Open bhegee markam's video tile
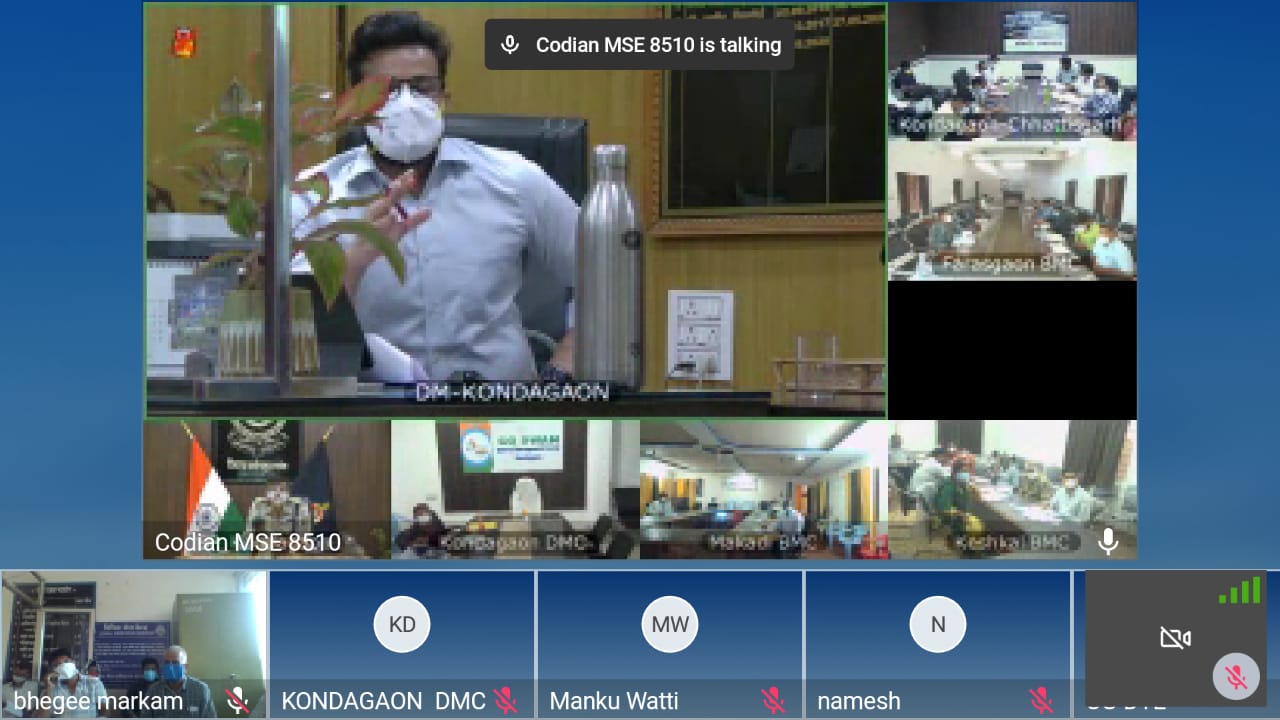Screen dimensions: 1280x720 click(134, 644)
